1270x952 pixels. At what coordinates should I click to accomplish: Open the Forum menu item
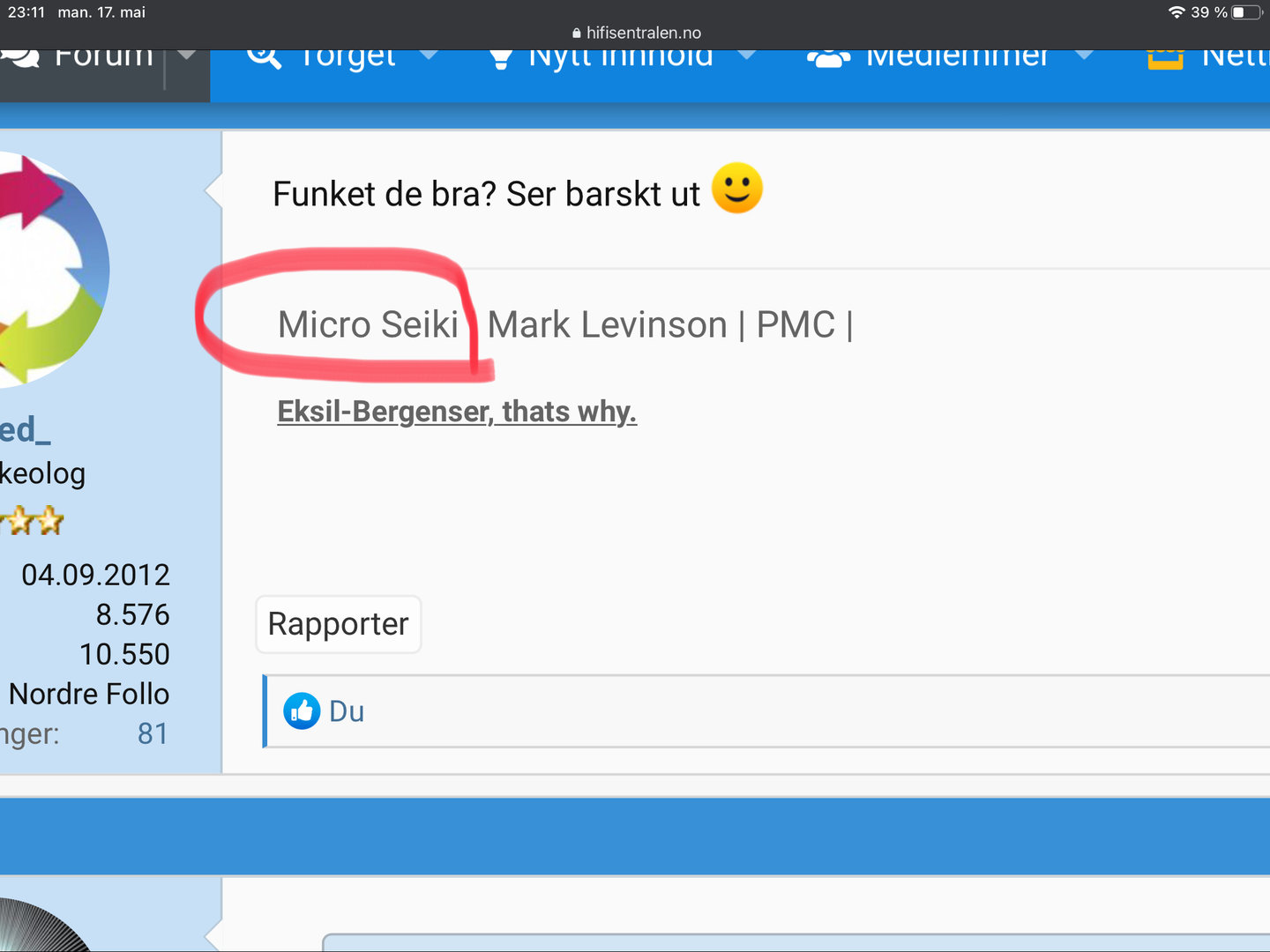[104, 59]
